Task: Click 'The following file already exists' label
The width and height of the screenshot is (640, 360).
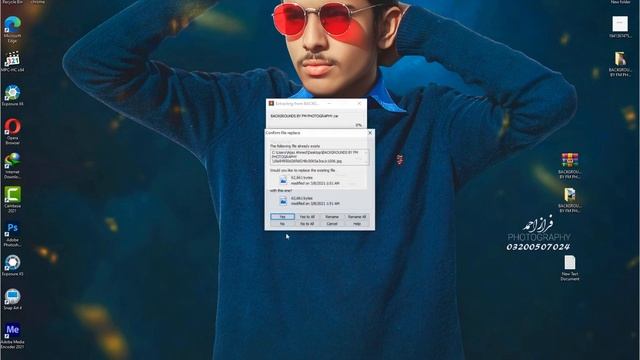Action: click(295, 146)
